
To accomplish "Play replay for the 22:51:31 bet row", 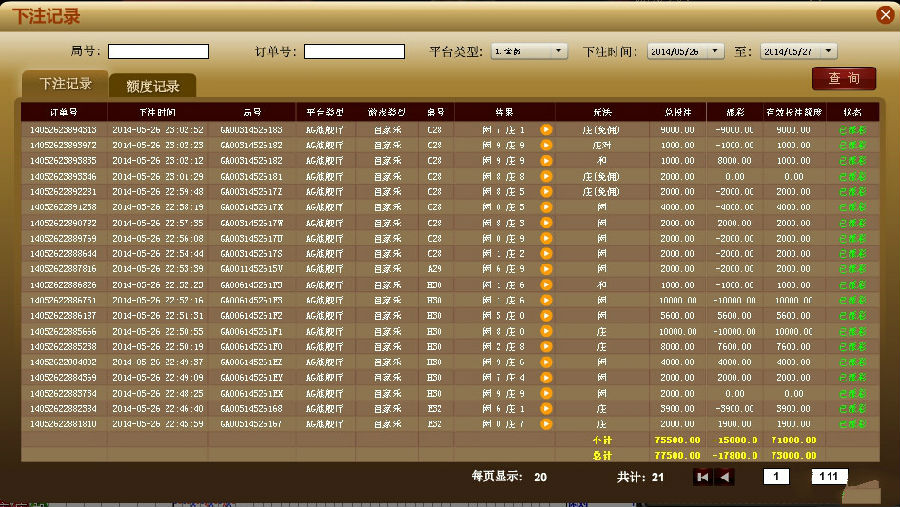I will pyautogui.click(x=546, y=316).
